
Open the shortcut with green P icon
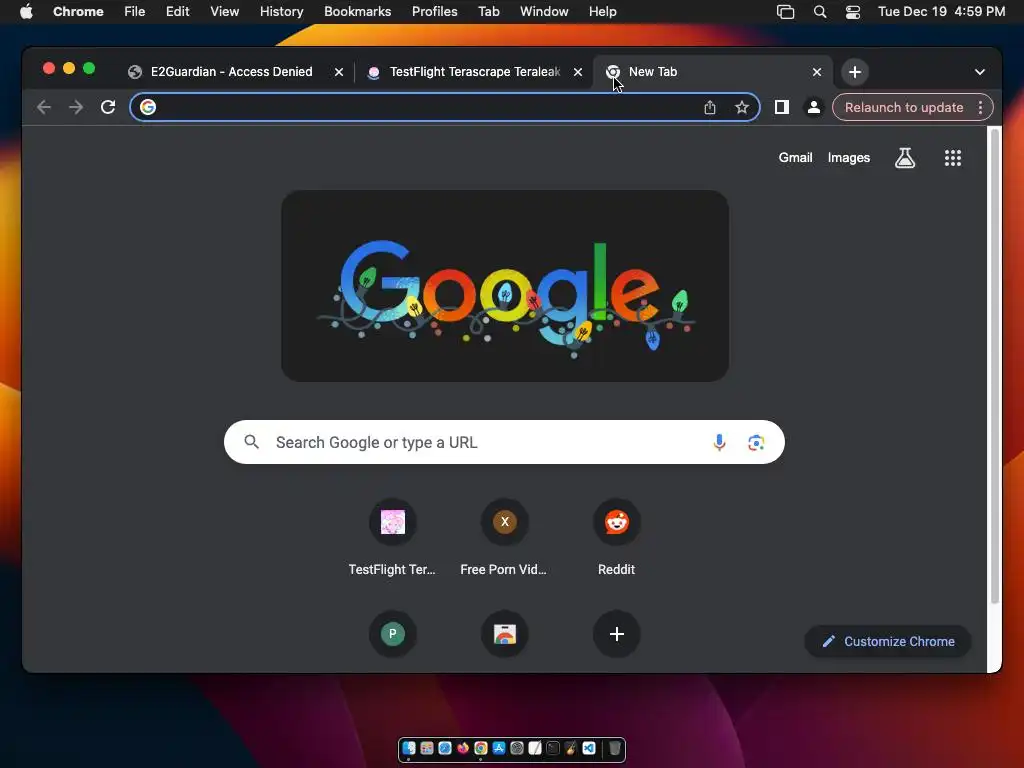pos(392,633)
